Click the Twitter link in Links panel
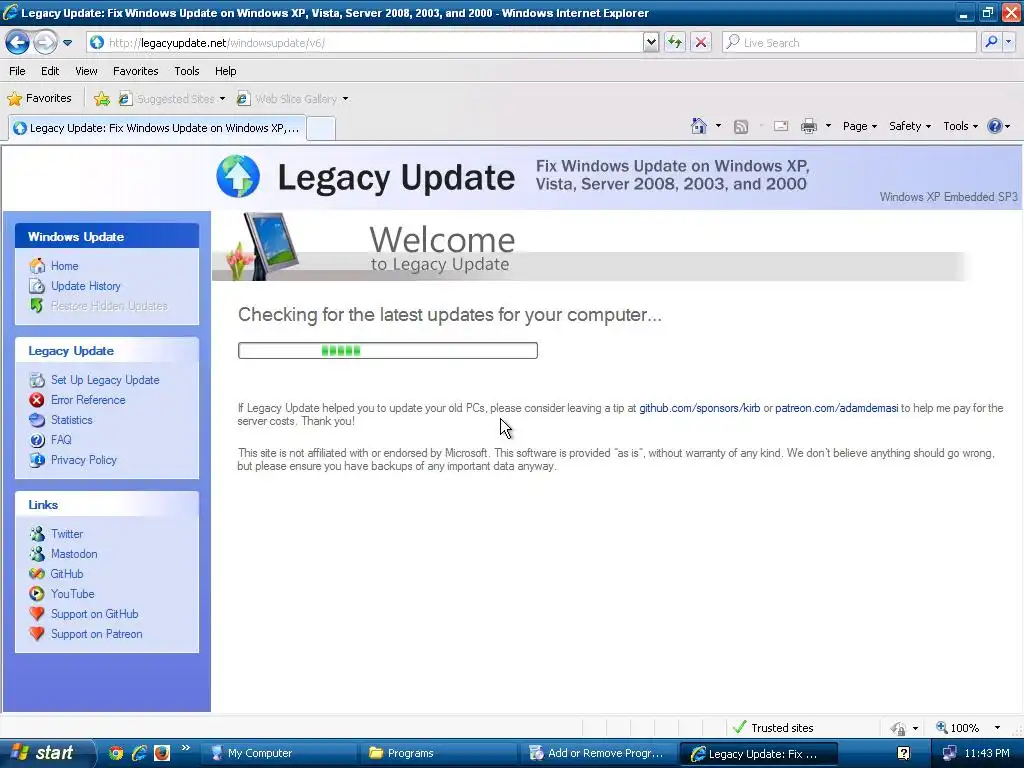 click(x=67, y=534)
